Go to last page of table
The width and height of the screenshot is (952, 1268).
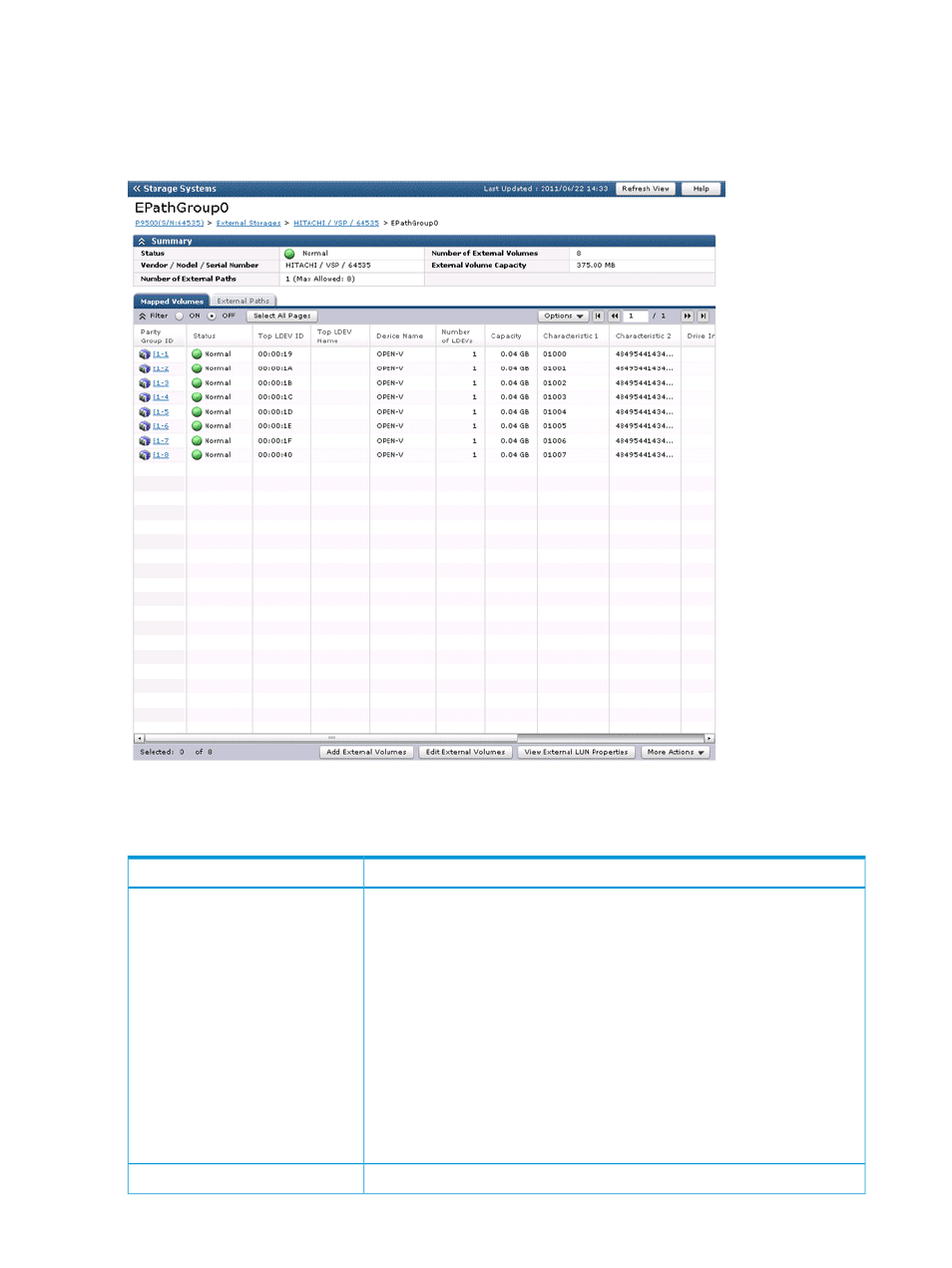(x=704, y=317)
